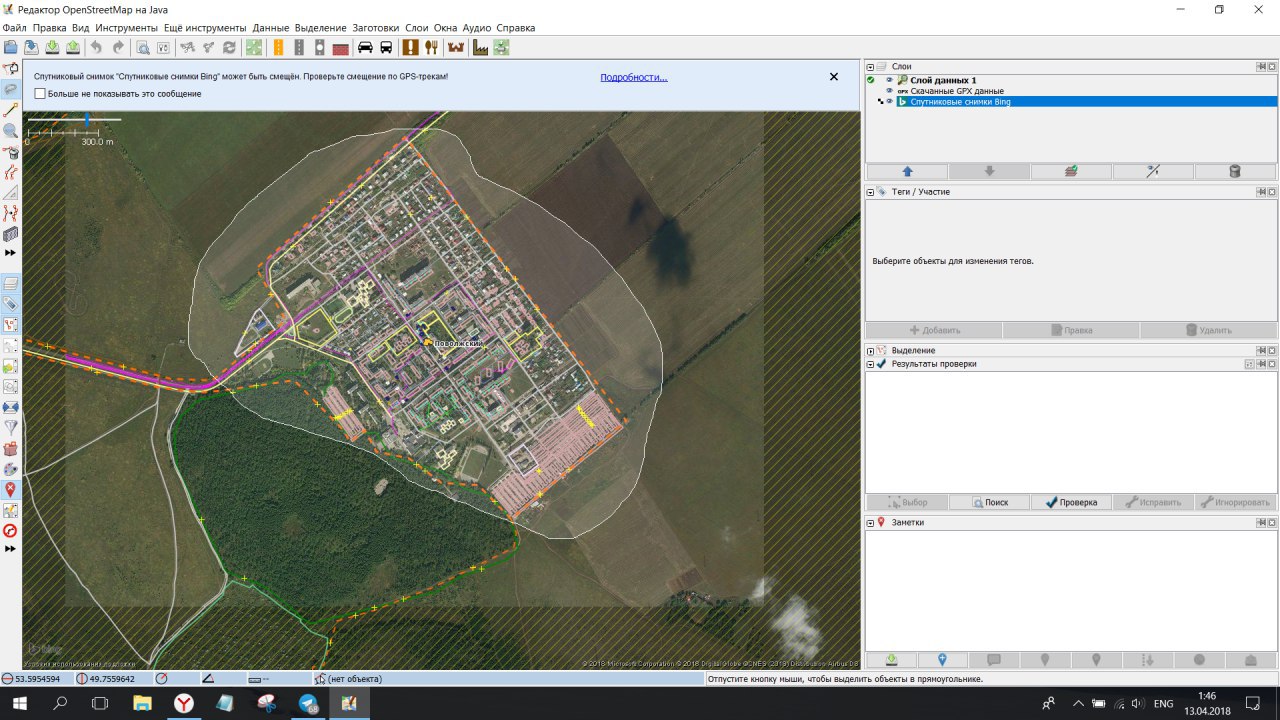Click the car preset icon in toolbar

tap(365, 47)
